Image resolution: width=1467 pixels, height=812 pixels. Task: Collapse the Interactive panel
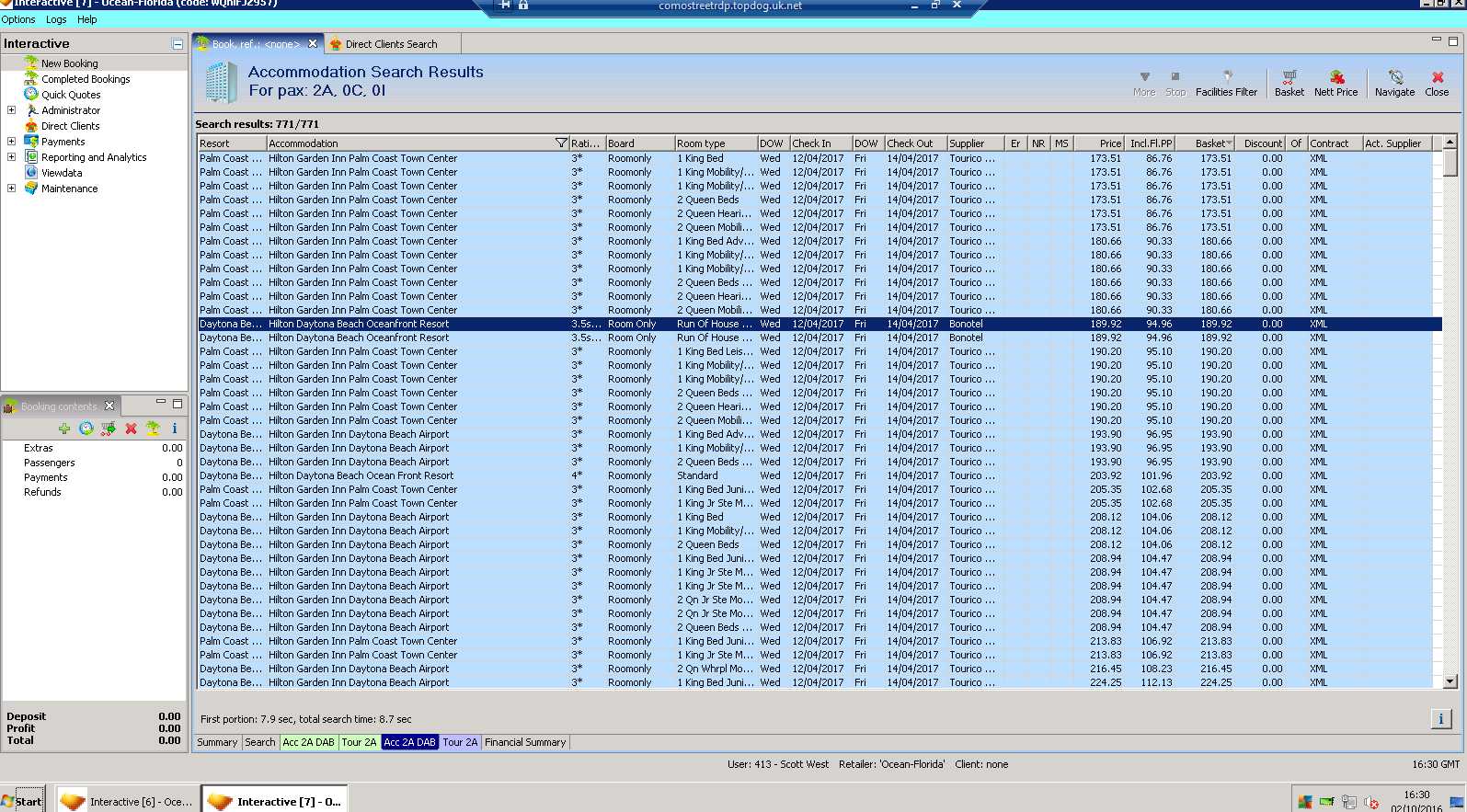[x=178, y=44]
